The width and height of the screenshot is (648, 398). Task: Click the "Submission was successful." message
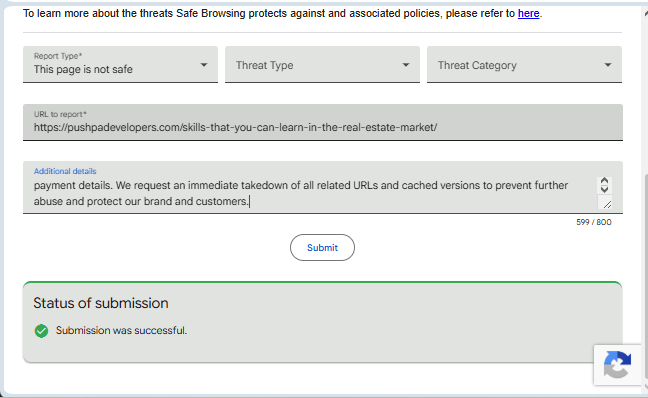122,330
